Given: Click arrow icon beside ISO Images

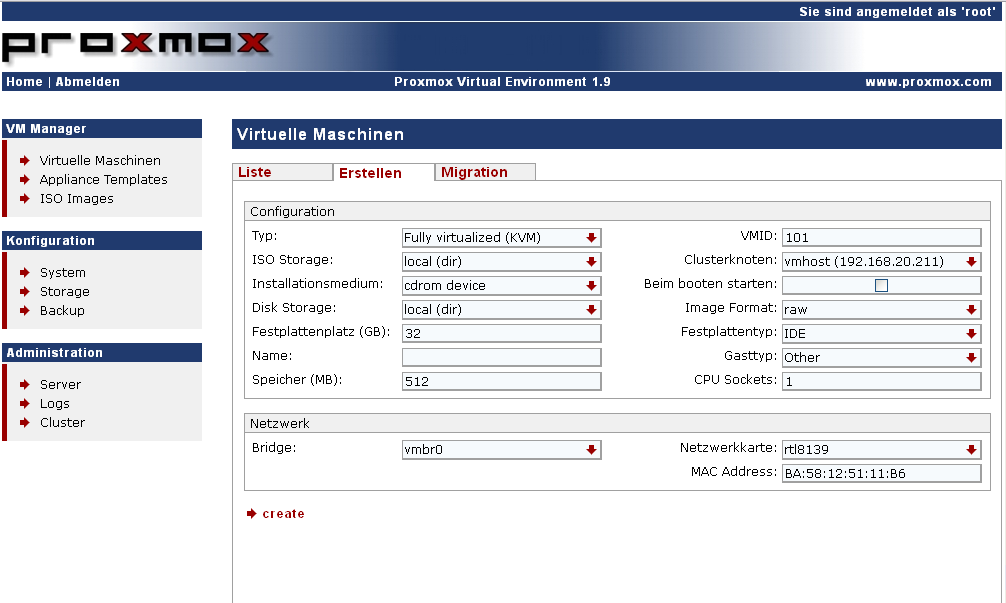Looking at the screenshot, I should 25,199.
